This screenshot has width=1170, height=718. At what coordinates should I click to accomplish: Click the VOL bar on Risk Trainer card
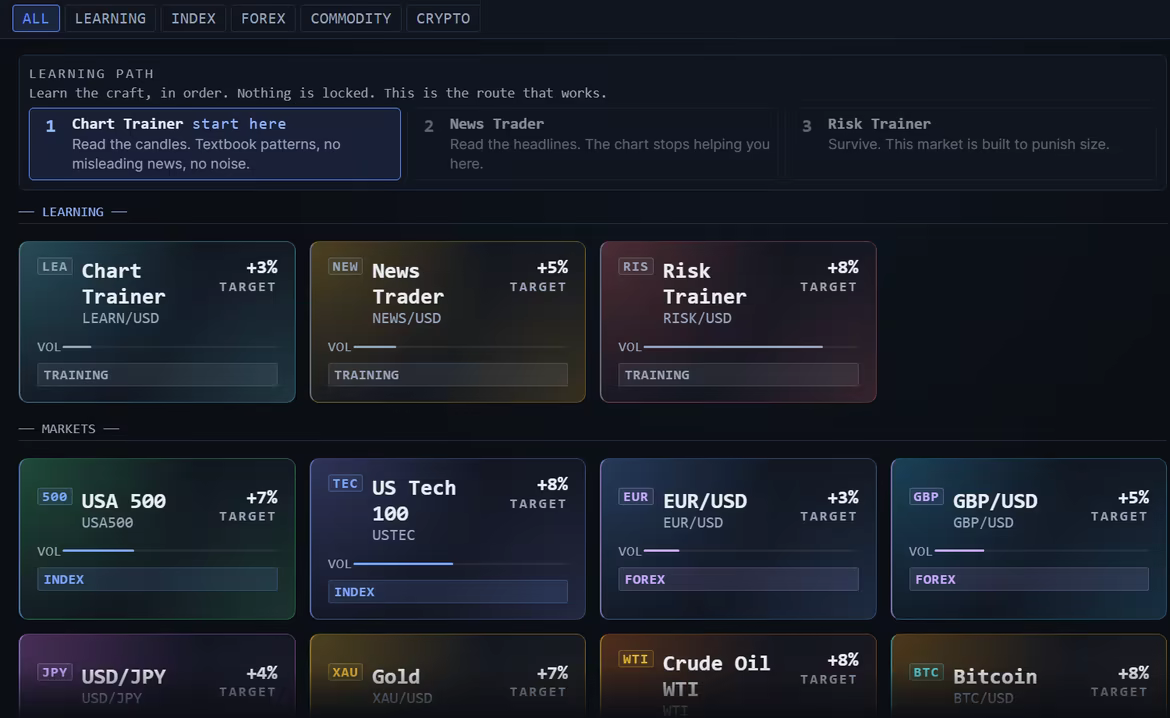point(751,347)
